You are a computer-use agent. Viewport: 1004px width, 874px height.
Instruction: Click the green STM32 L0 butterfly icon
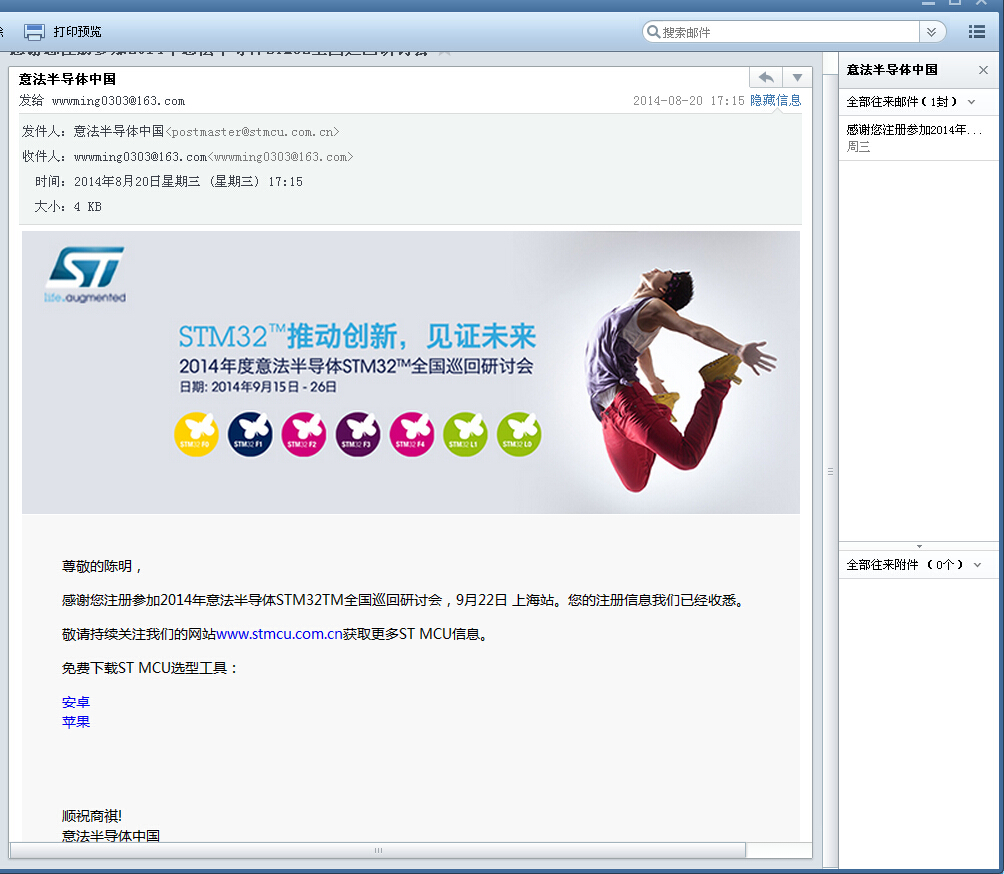[x=519, y=434]
